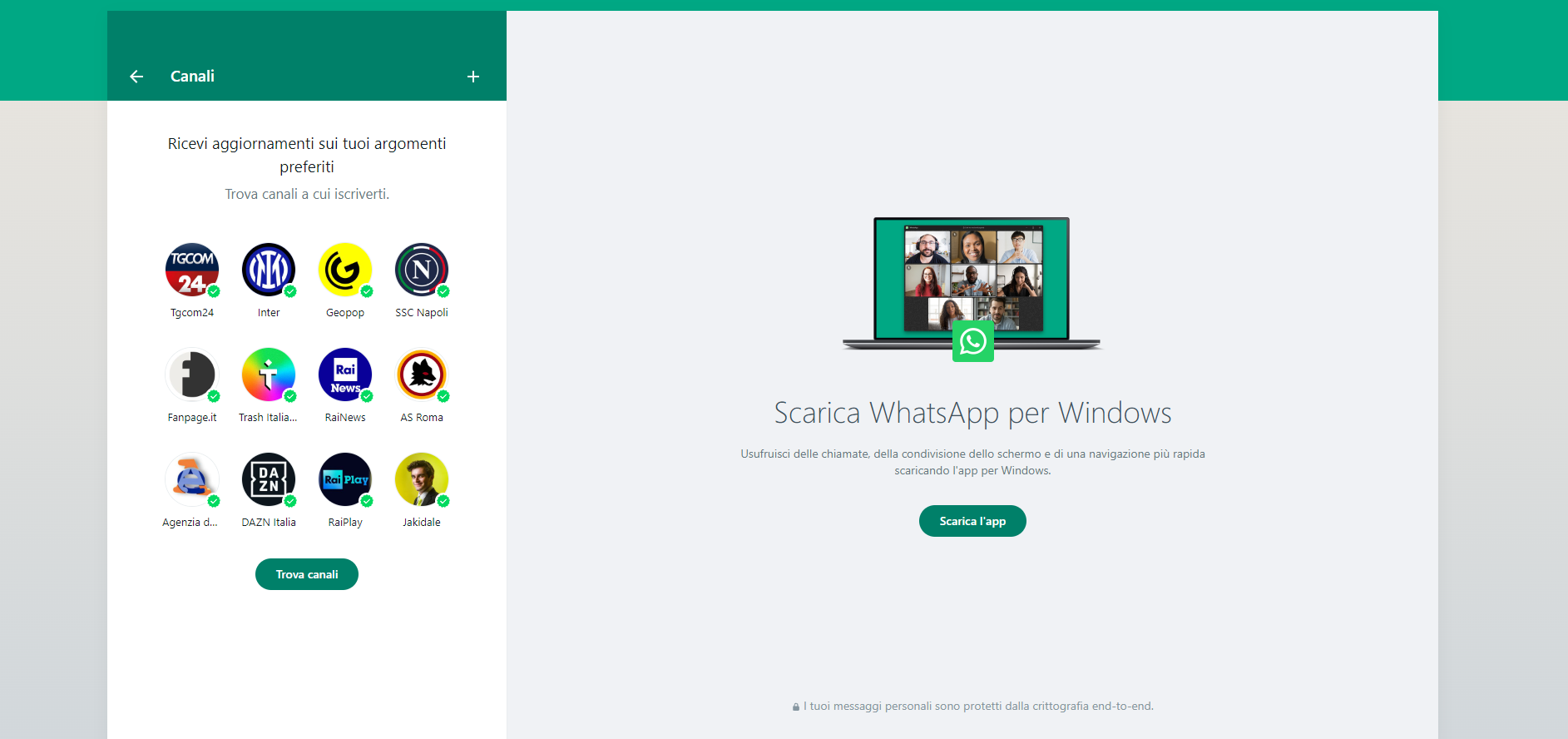1568x739 pixels.
Task: Choose the RaiNews channel icon
Action: coord(345,374)
